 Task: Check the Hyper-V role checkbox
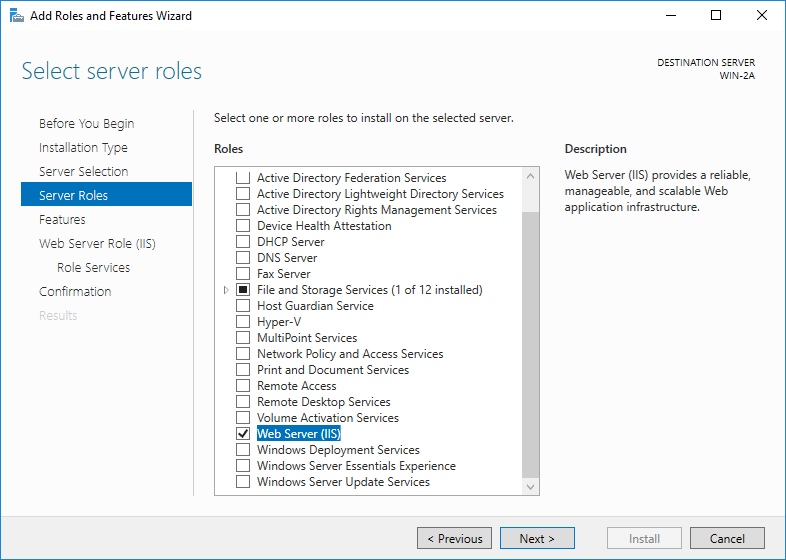[x=242, y=322]
